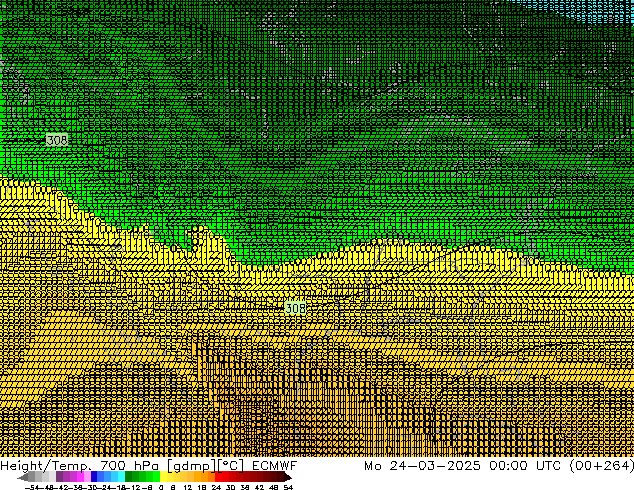The width and height of the screenshot is (634, 490).
Task: Click the '54' legend scale maximum value
Action: (x=288, y=488)
